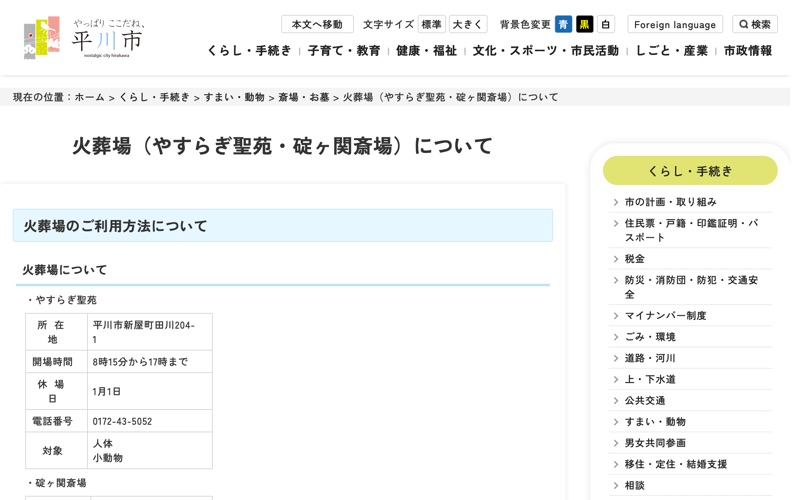Viewport: 800px width, 500px height.
Task: Open 防災・消防団・防犯・交通安全 sidebar link
Action: (691, 287)
